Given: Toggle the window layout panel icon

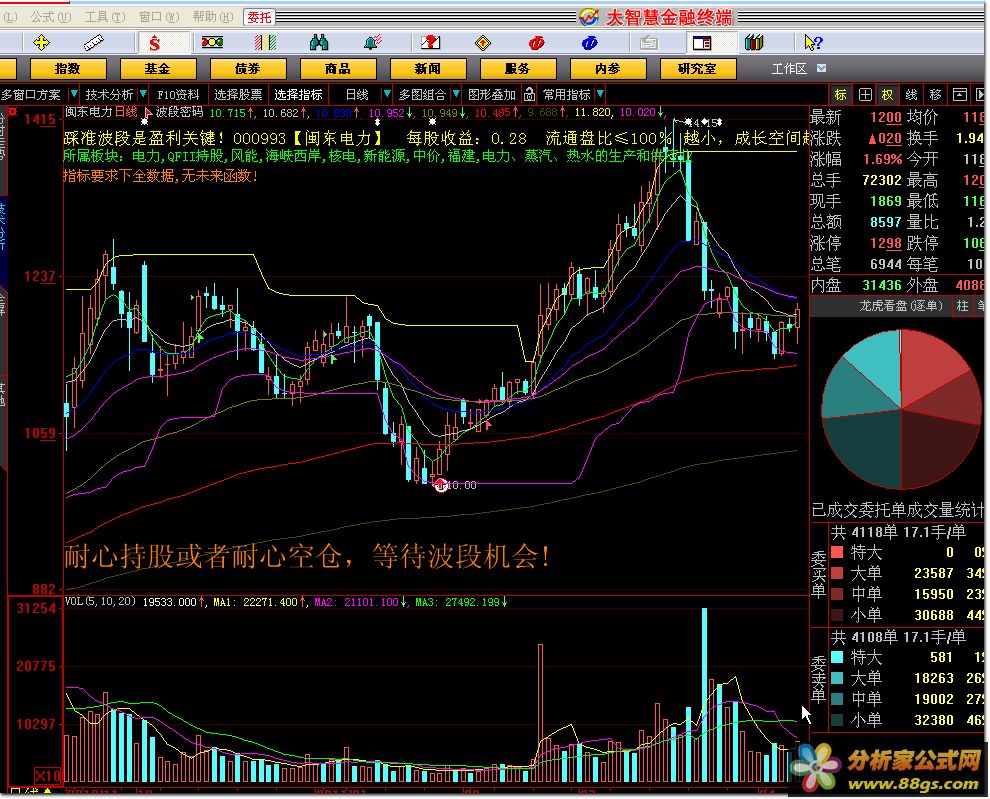Looking at the screenshot, I should (701, 43).
